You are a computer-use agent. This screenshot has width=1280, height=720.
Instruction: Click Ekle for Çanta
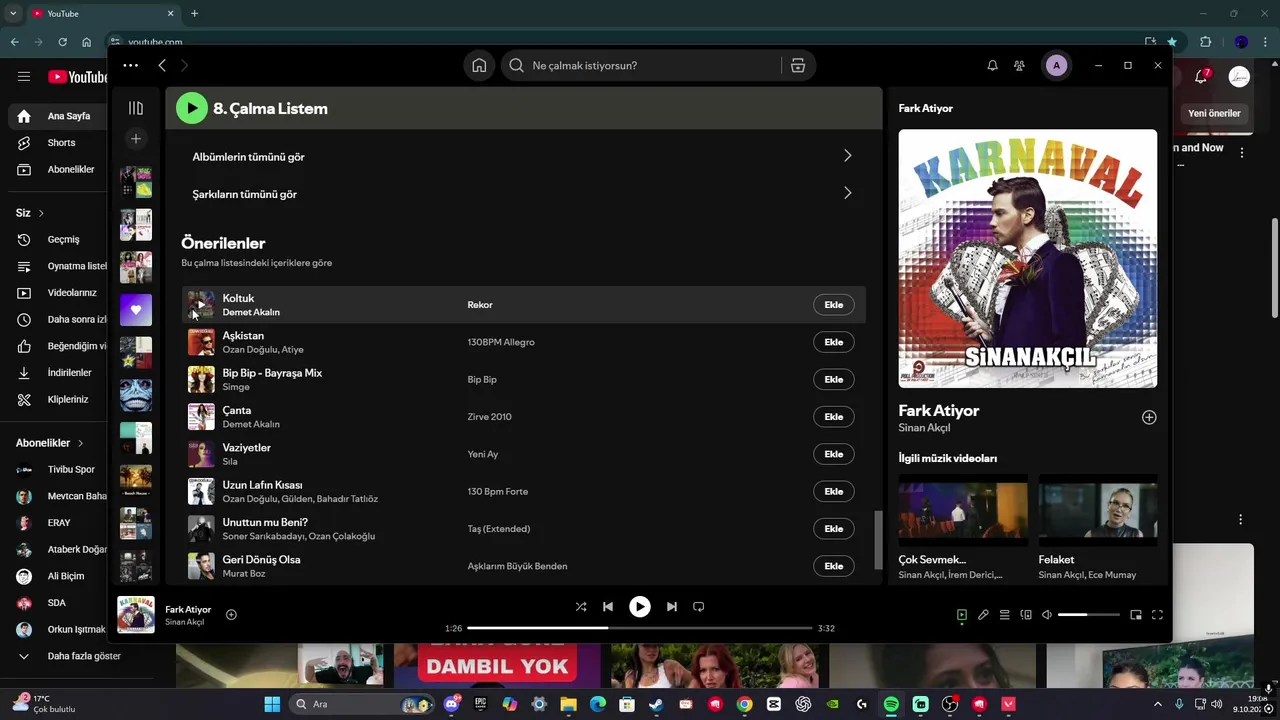[834, 417]
